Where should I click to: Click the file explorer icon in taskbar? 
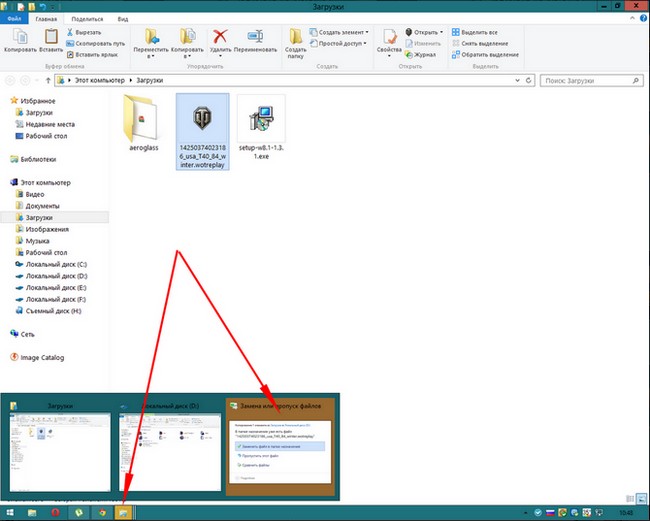click(x=123, y=511)
